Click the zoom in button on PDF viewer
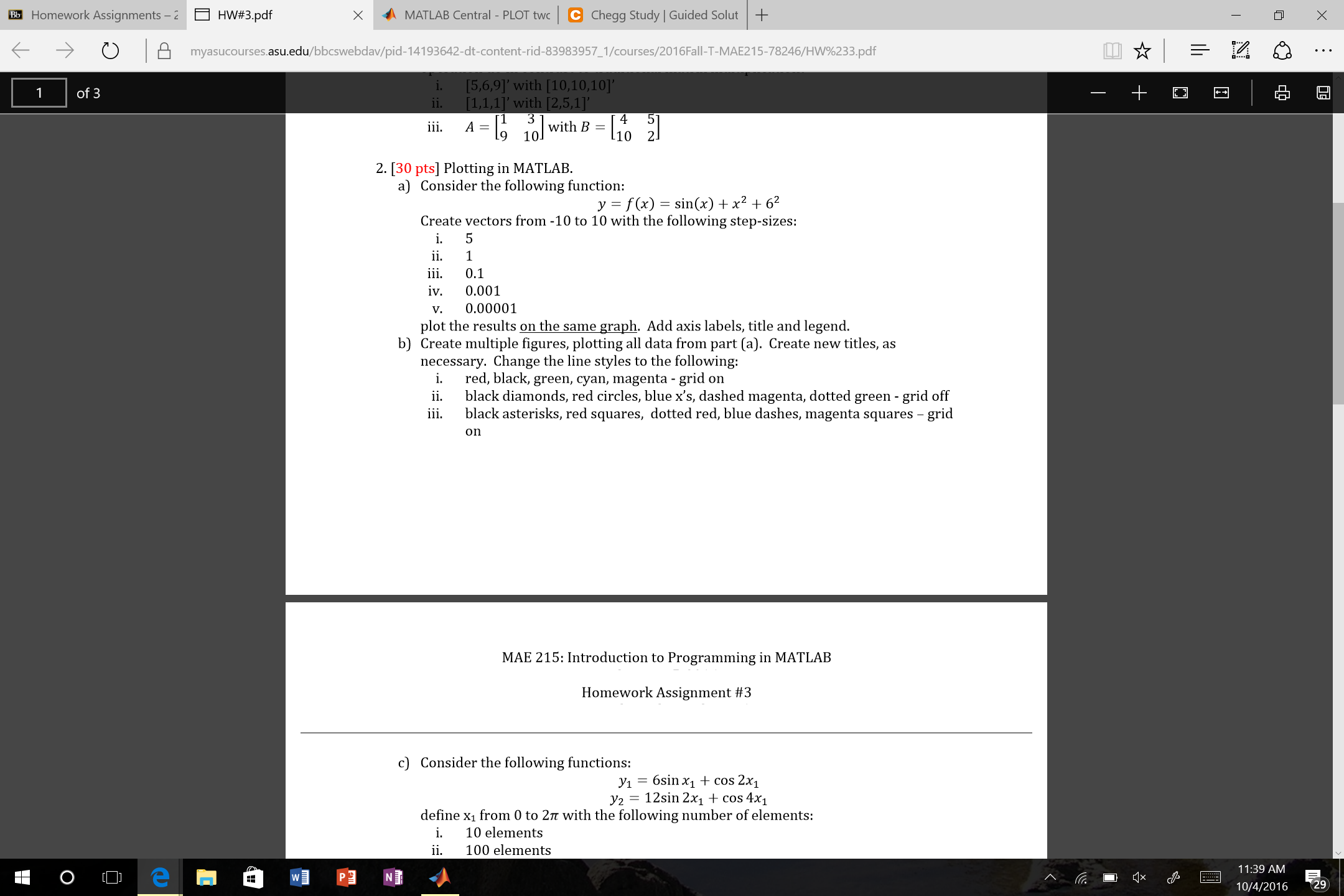The width and height of the screenshot is (1344, 896). [1137, 93]
